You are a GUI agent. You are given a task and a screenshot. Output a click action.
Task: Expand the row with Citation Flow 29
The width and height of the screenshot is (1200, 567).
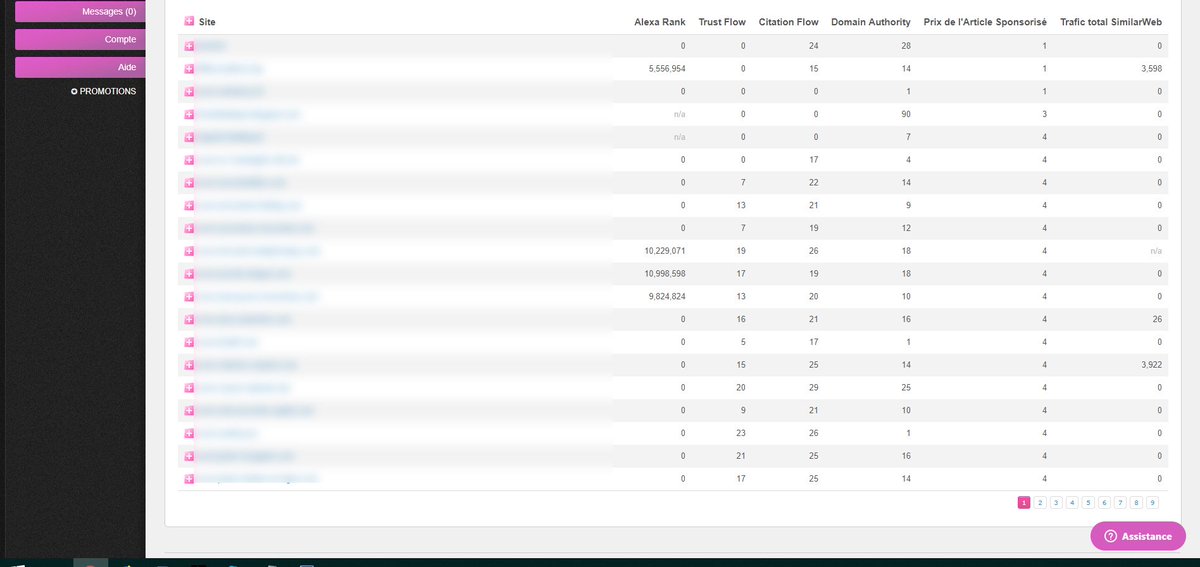[x=189, y=388]
